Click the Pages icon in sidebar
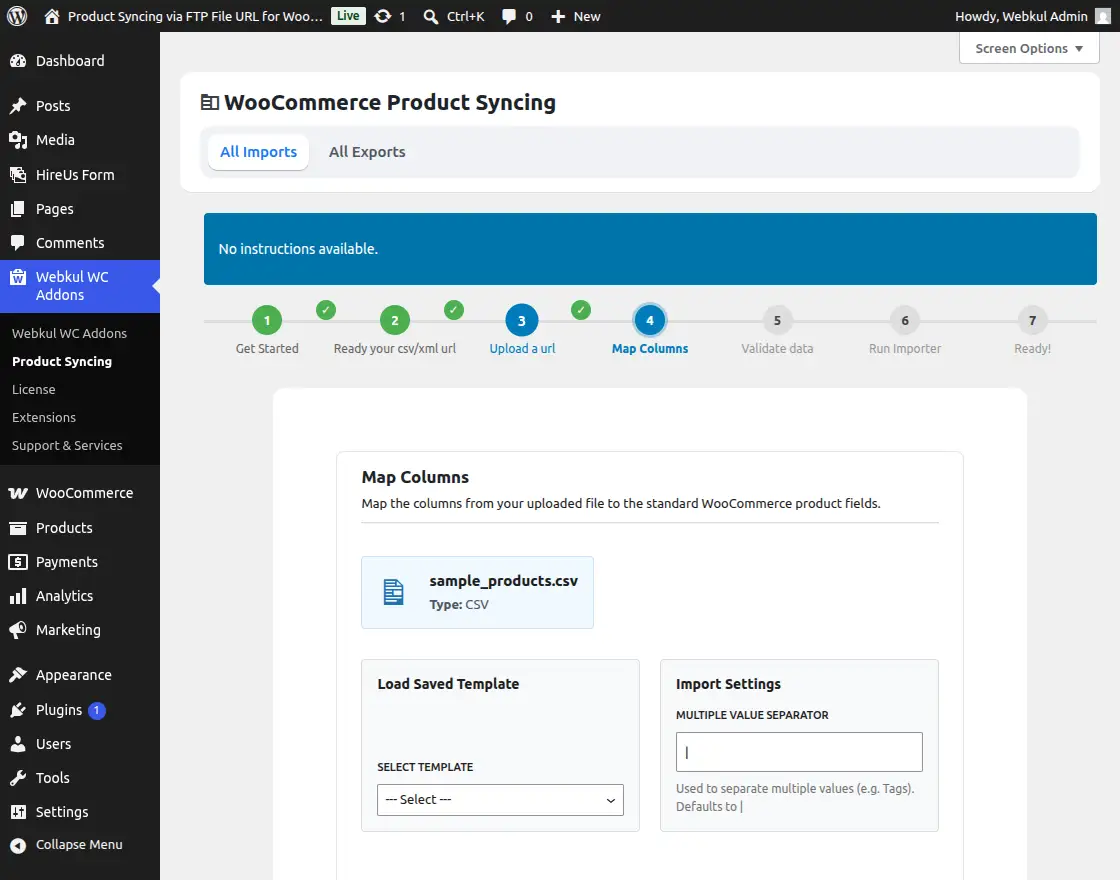 18,209
